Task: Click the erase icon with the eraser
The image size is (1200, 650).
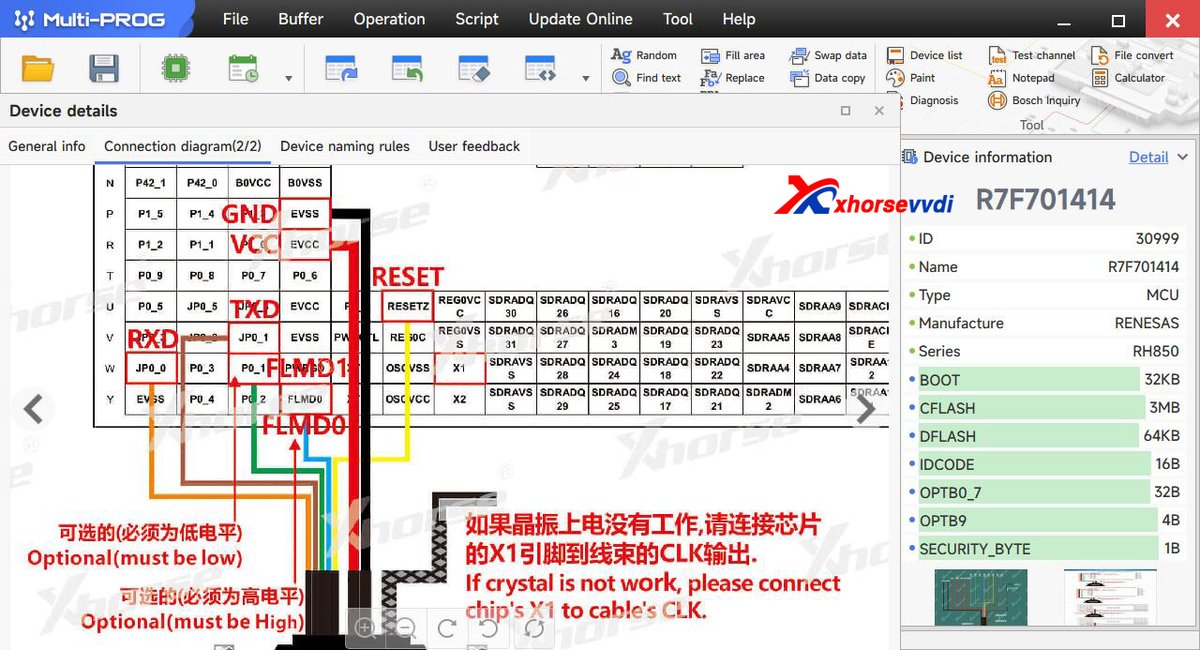Action: (474, 68)
